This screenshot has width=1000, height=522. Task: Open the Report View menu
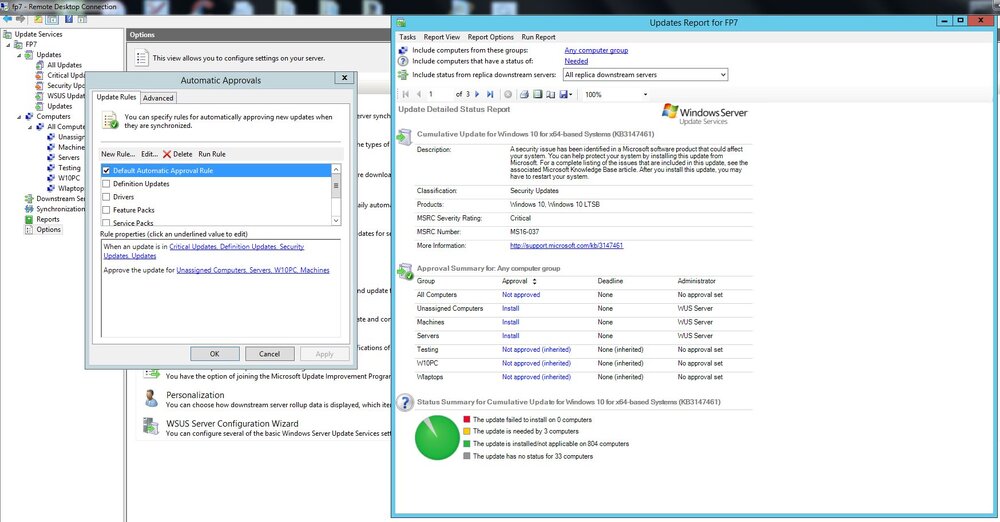pyautogui.click(x=441, y=37)
